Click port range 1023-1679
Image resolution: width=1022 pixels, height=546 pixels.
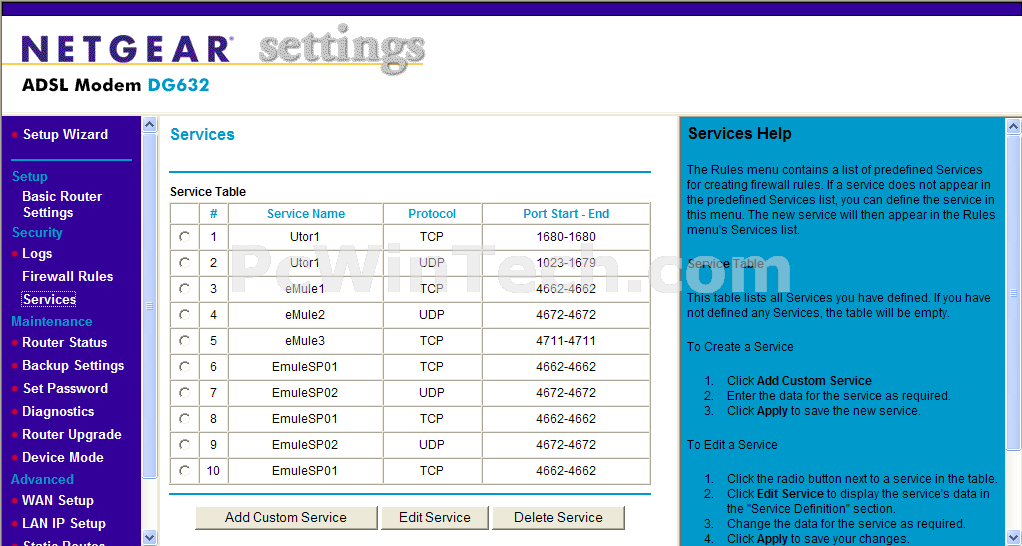[566, 263]
